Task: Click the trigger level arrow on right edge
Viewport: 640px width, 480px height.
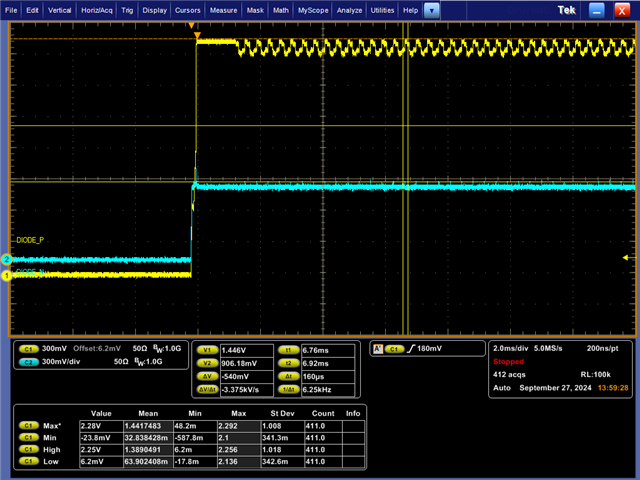Action: click(627, 257)
